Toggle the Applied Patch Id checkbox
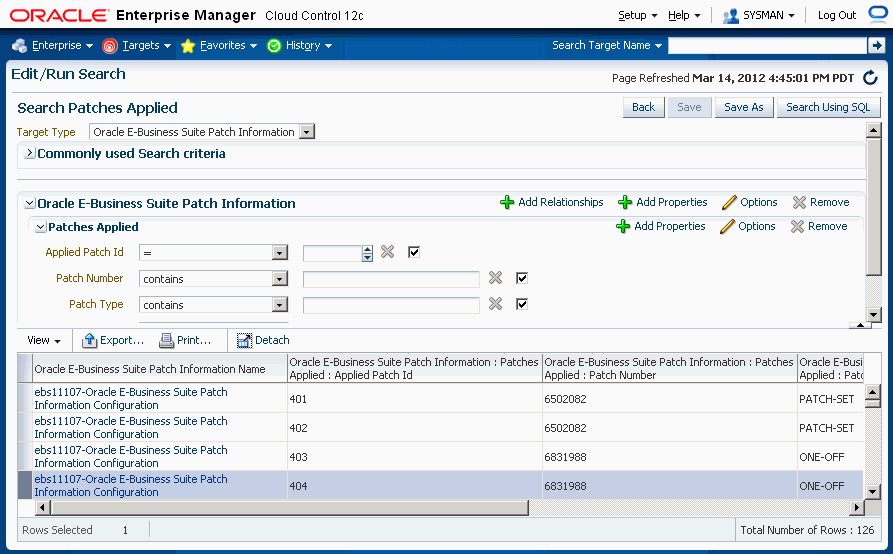 click(414, 252)
